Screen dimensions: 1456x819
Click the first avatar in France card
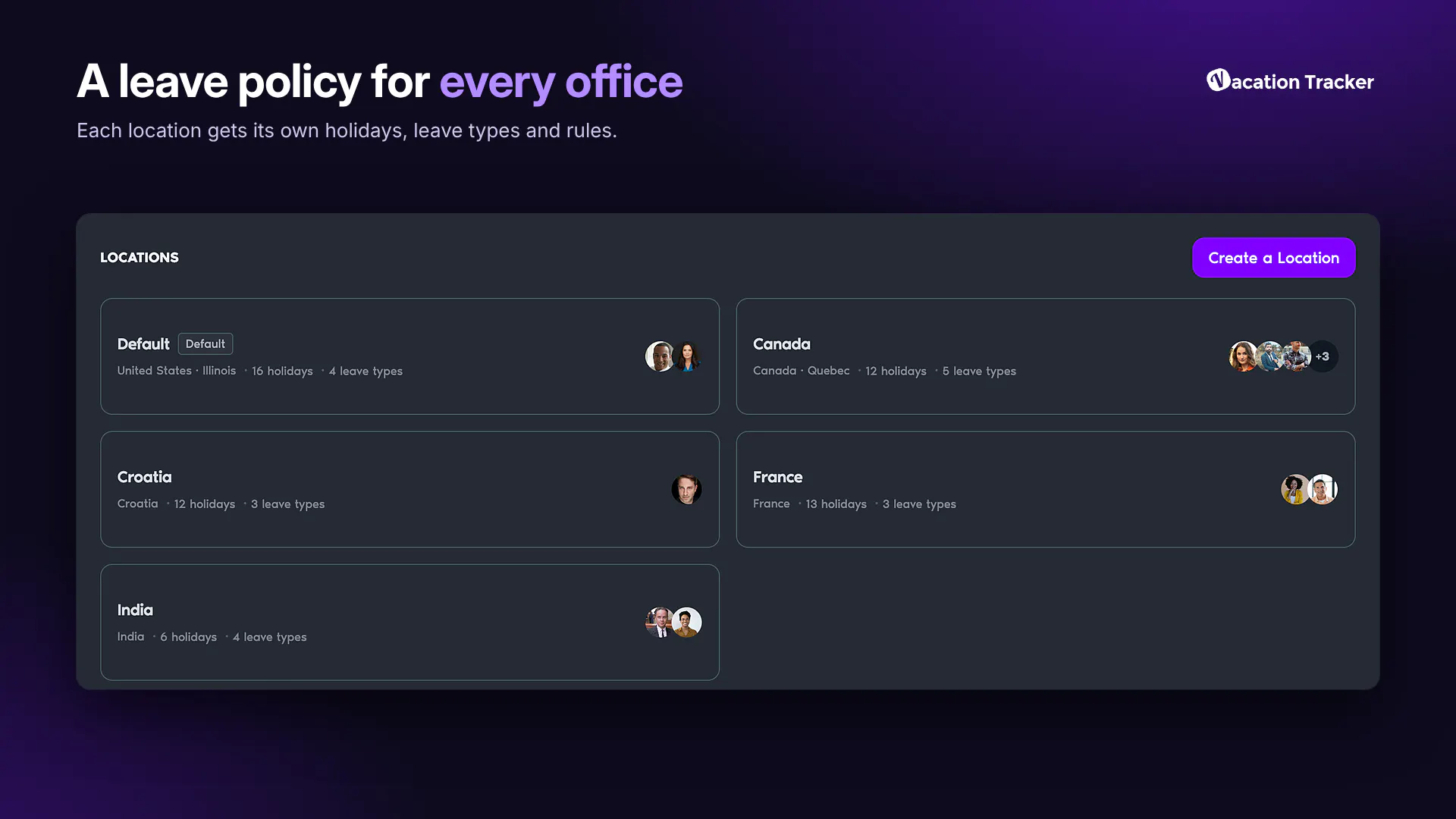(1295, 489)
